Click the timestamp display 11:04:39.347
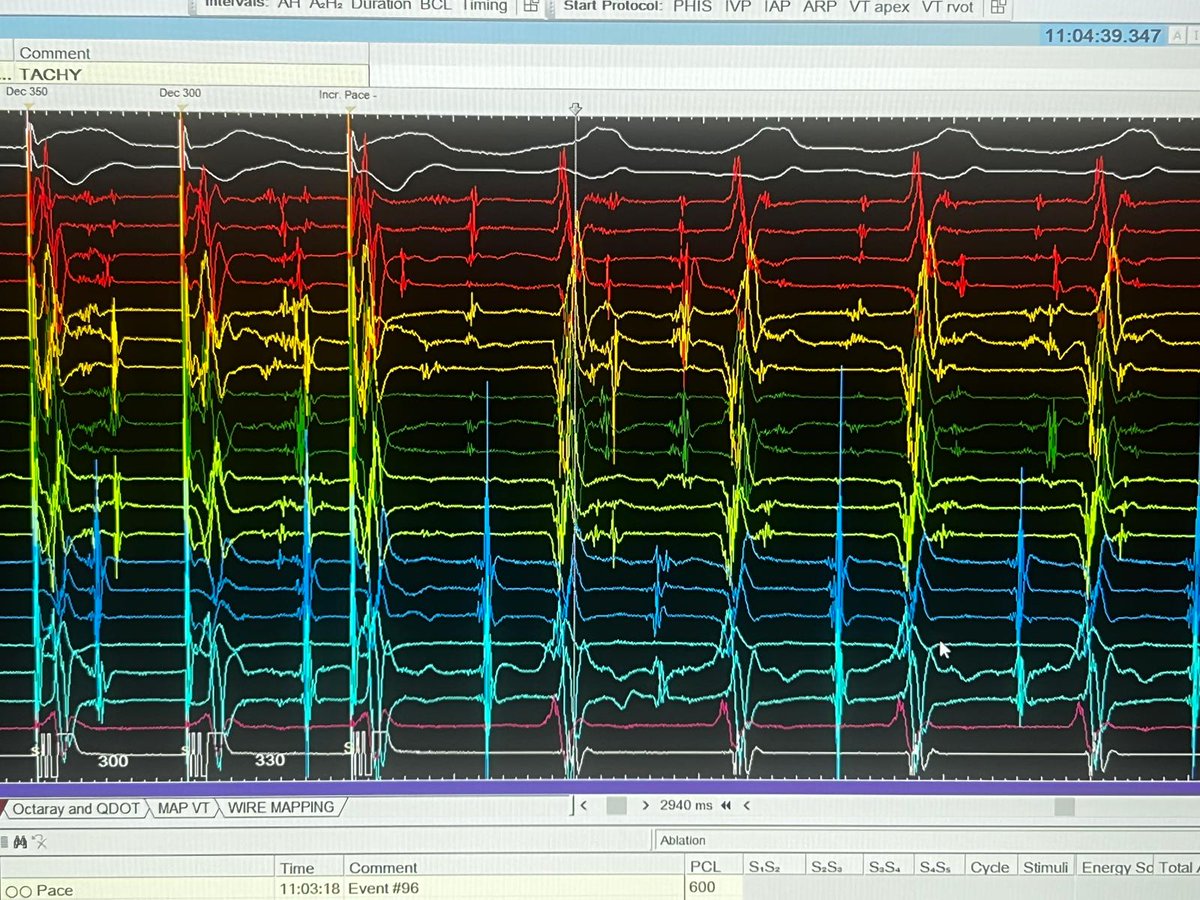 pyautogui.click(x=1103, y=36)
